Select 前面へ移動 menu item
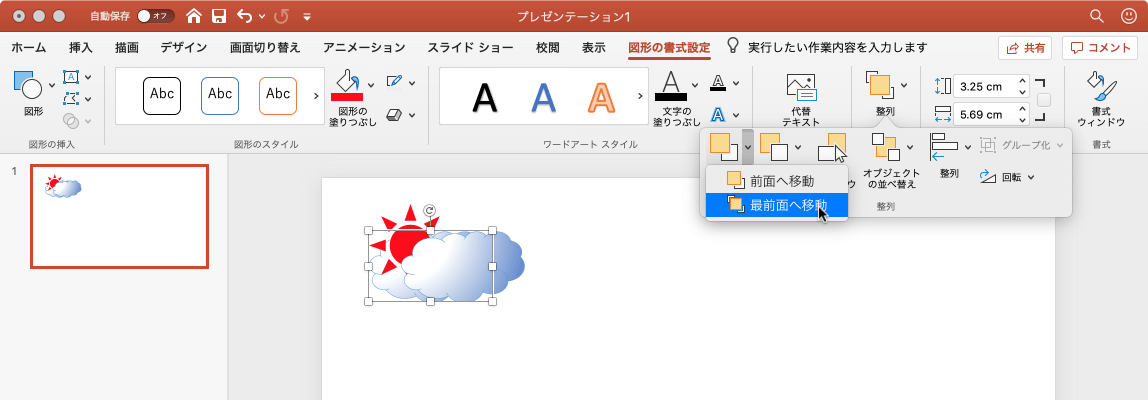This screenshot has height=400, width=1148. 777,180
